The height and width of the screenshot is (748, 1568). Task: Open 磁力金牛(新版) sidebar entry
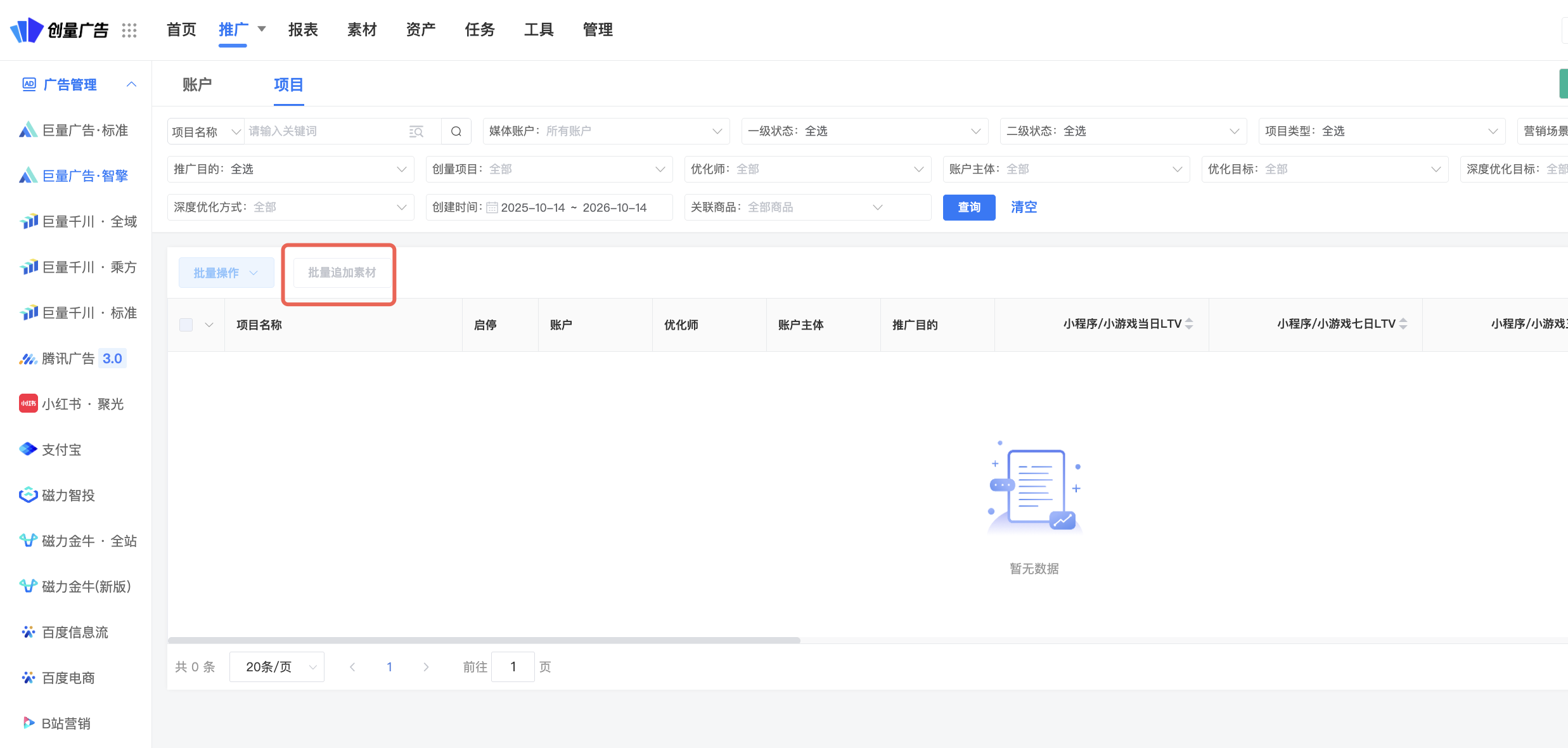(x=76, y=586)
